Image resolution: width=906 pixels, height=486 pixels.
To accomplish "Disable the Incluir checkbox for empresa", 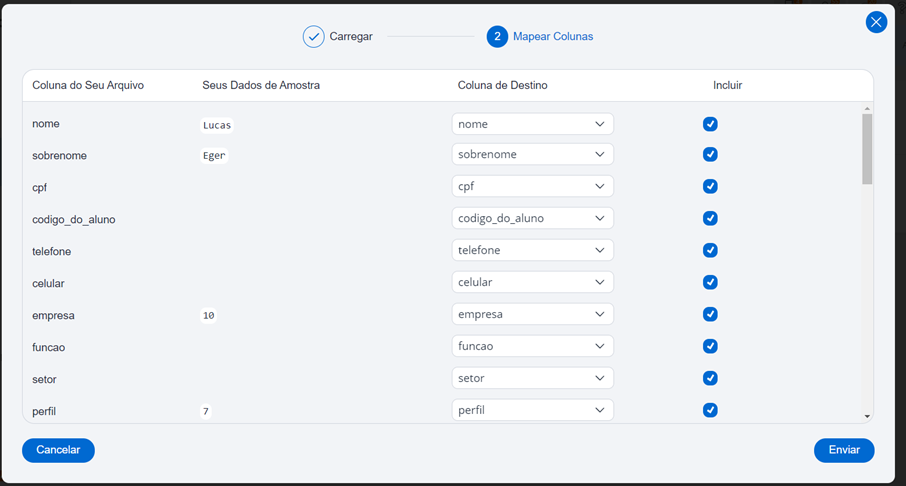I will point(710,314).
